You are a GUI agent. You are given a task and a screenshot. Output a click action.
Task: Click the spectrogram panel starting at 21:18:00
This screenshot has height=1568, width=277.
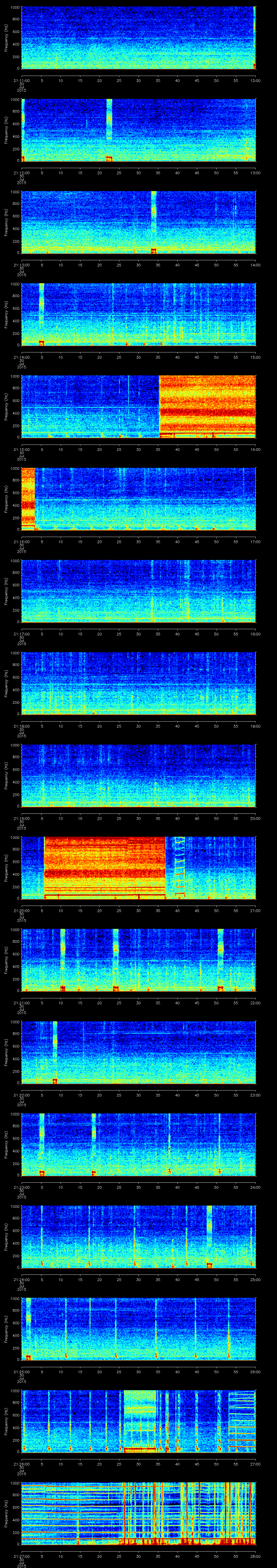pos(139,683)
